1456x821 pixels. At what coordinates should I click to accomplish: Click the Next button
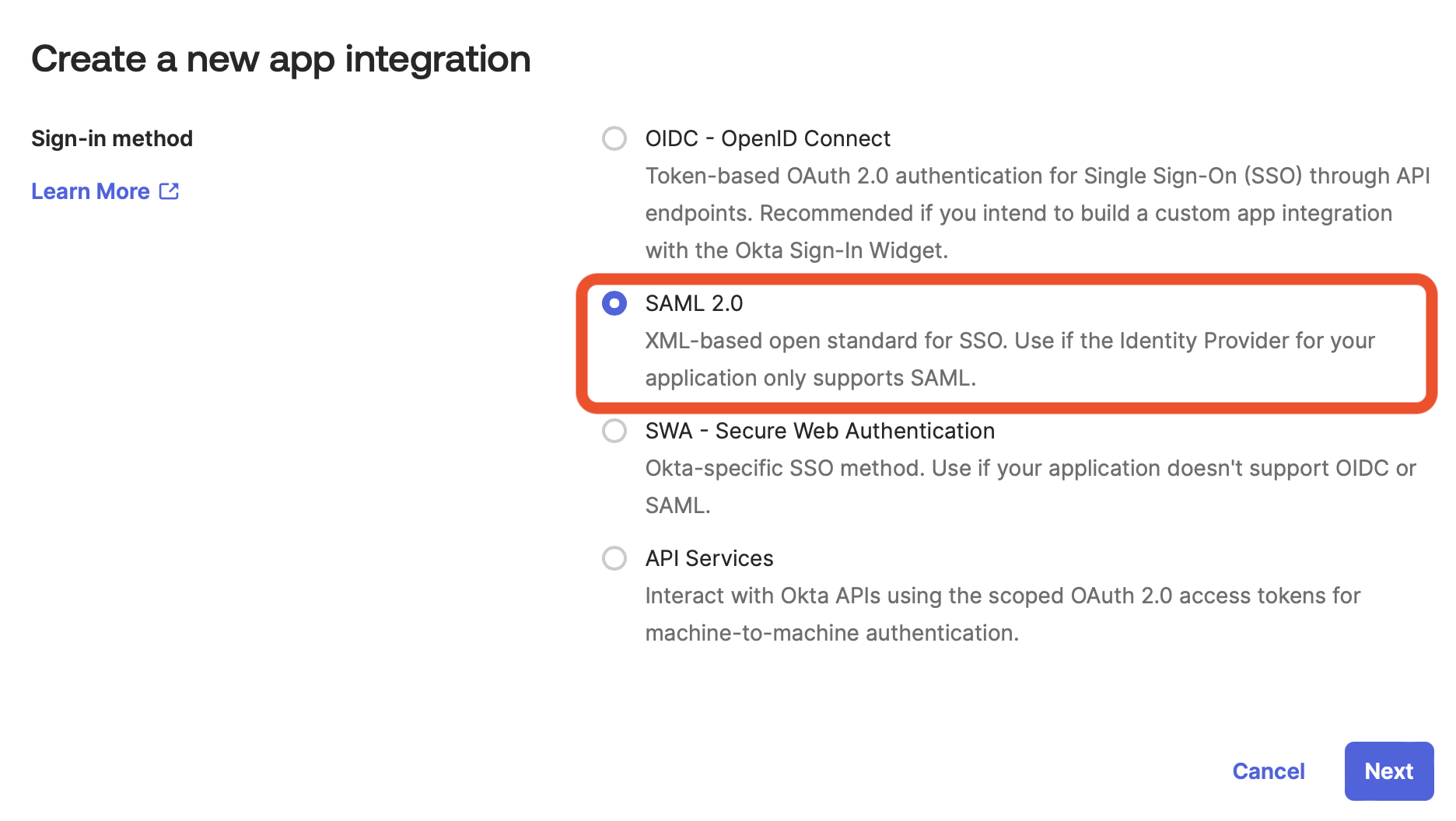(1388, 771)
